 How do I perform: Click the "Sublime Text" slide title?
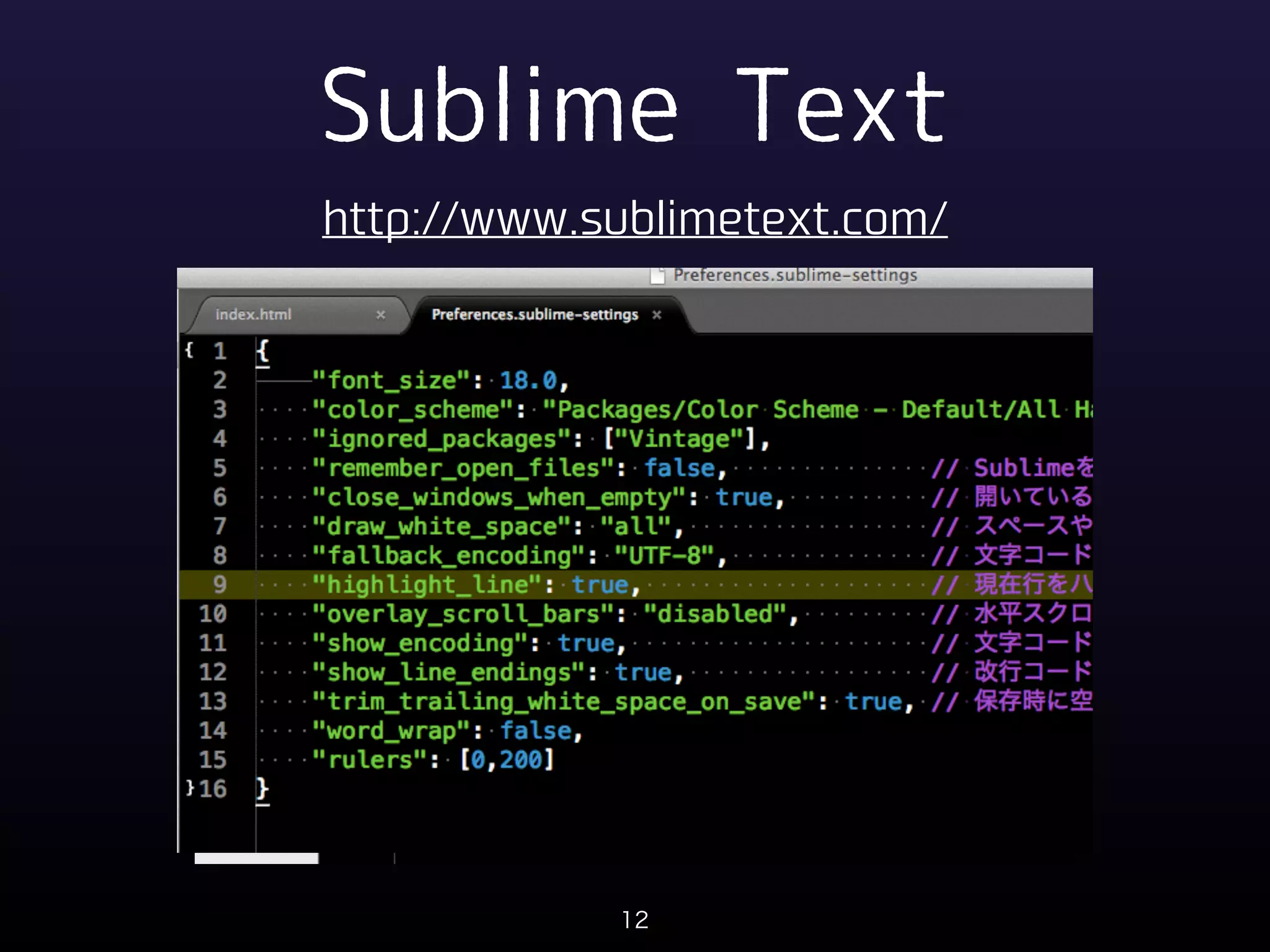pyautogui.click(x=634, y=104)
